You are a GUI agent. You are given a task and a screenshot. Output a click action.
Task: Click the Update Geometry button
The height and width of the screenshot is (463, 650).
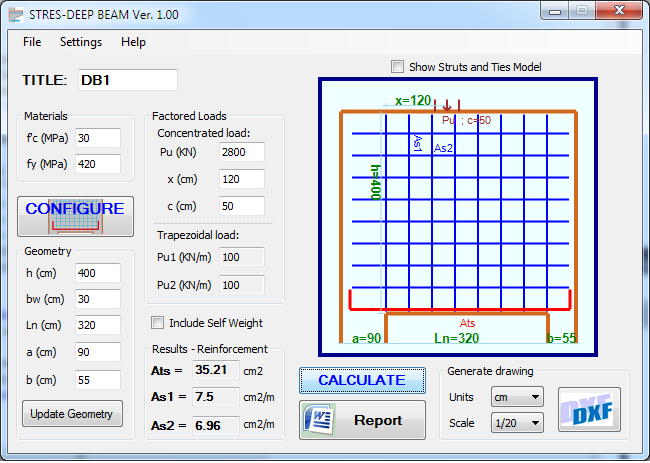coord(72,414)
